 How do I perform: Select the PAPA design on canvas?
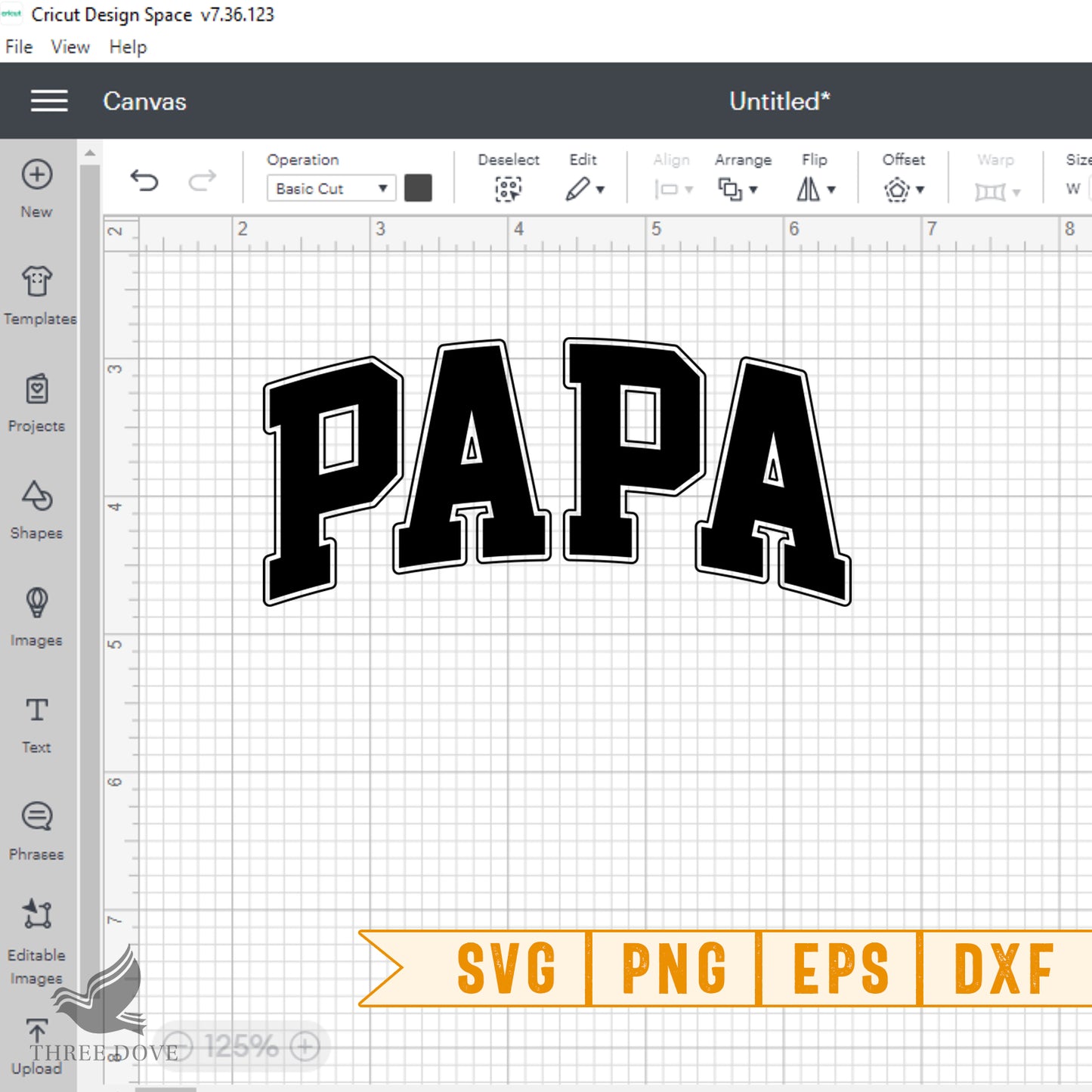pos(557,471)
